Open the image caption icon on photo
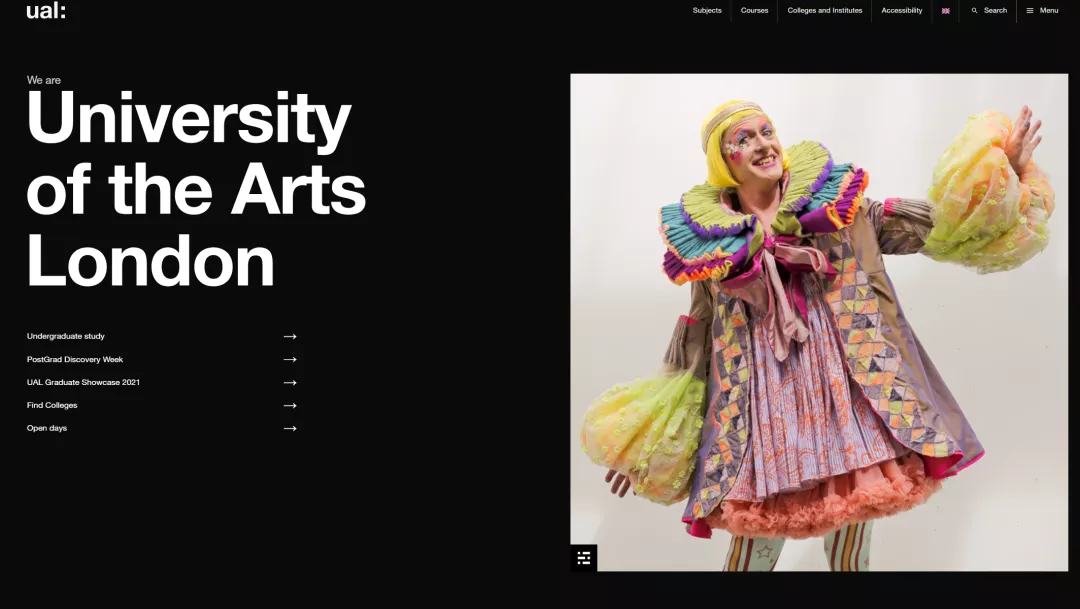Image resolution: width=1080 pixels, height=609 pixels. [x=583, y=558]
